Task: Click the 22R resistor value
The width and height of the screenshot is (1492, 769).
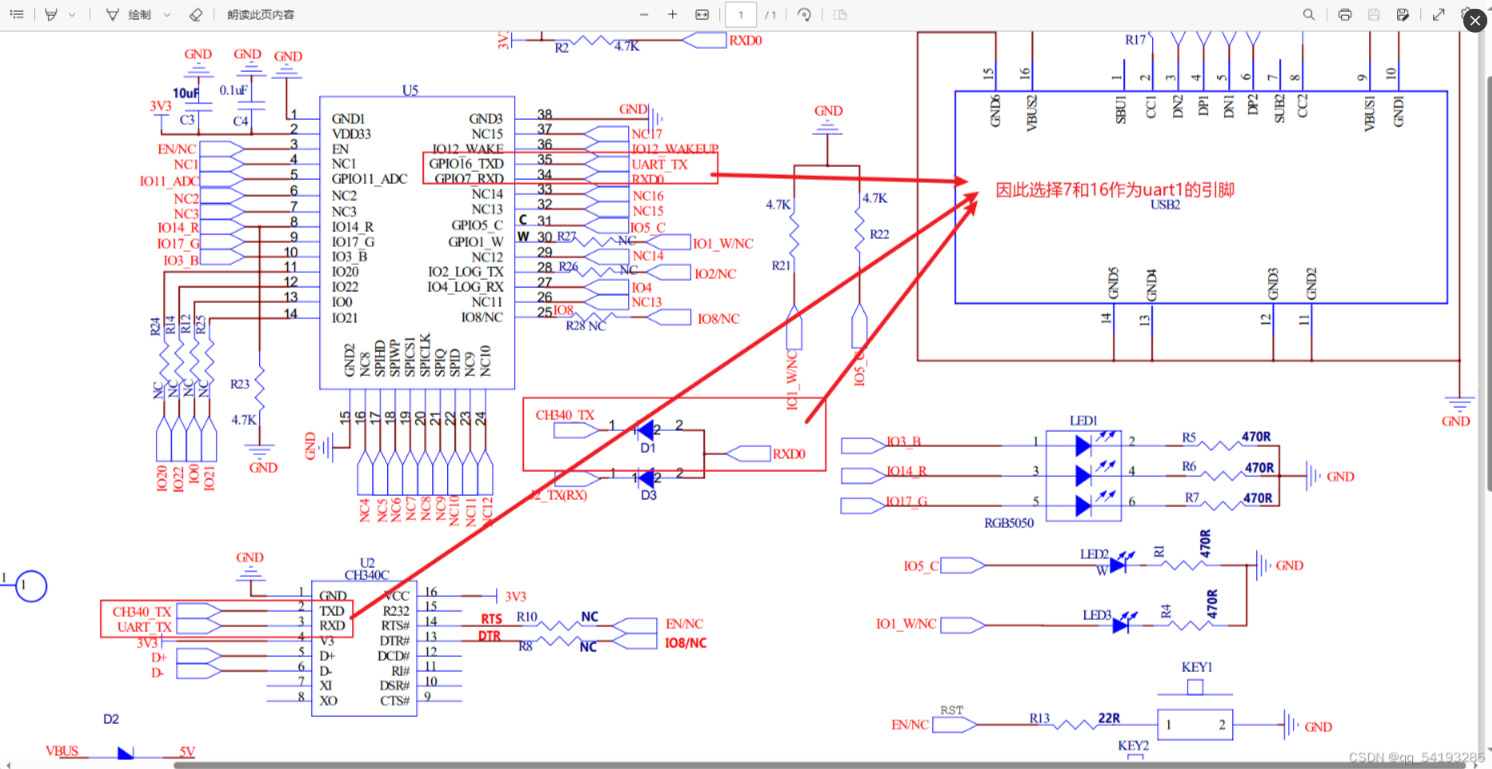Action: [x=1107, y=718]
